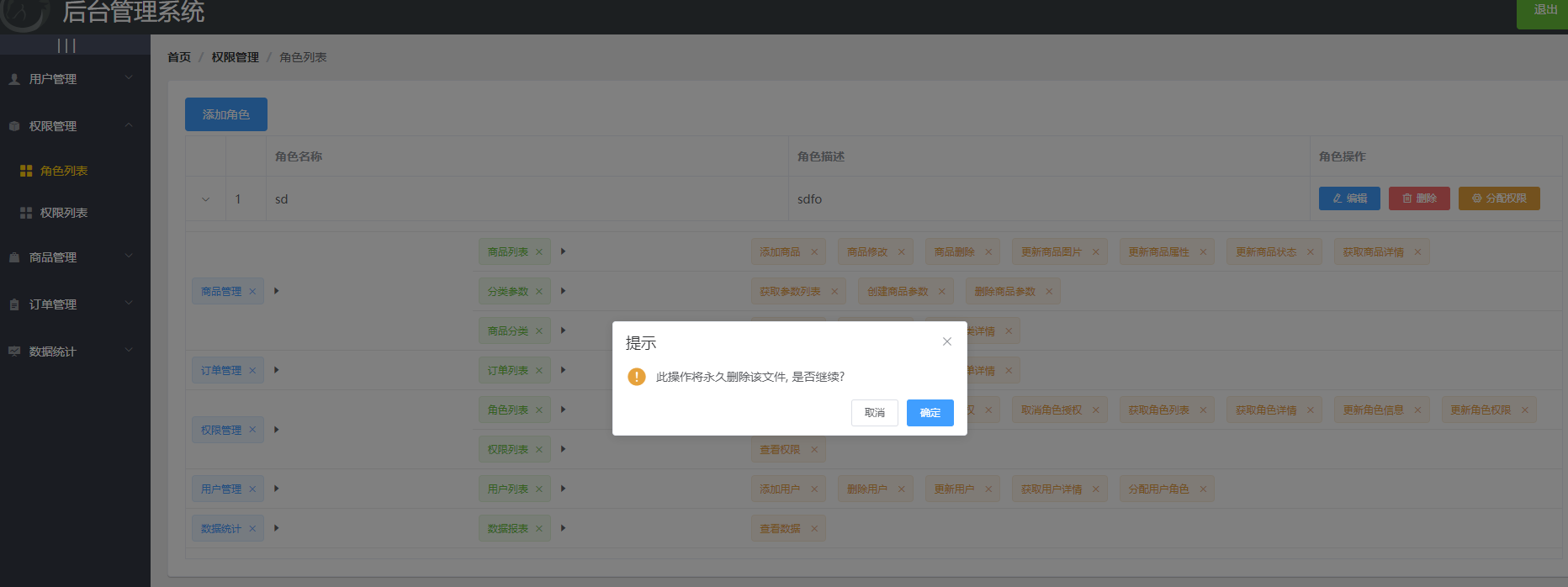1568x587 pixels.
Task: Expand the 数据统计 sidebar menu
Action: 75,352
